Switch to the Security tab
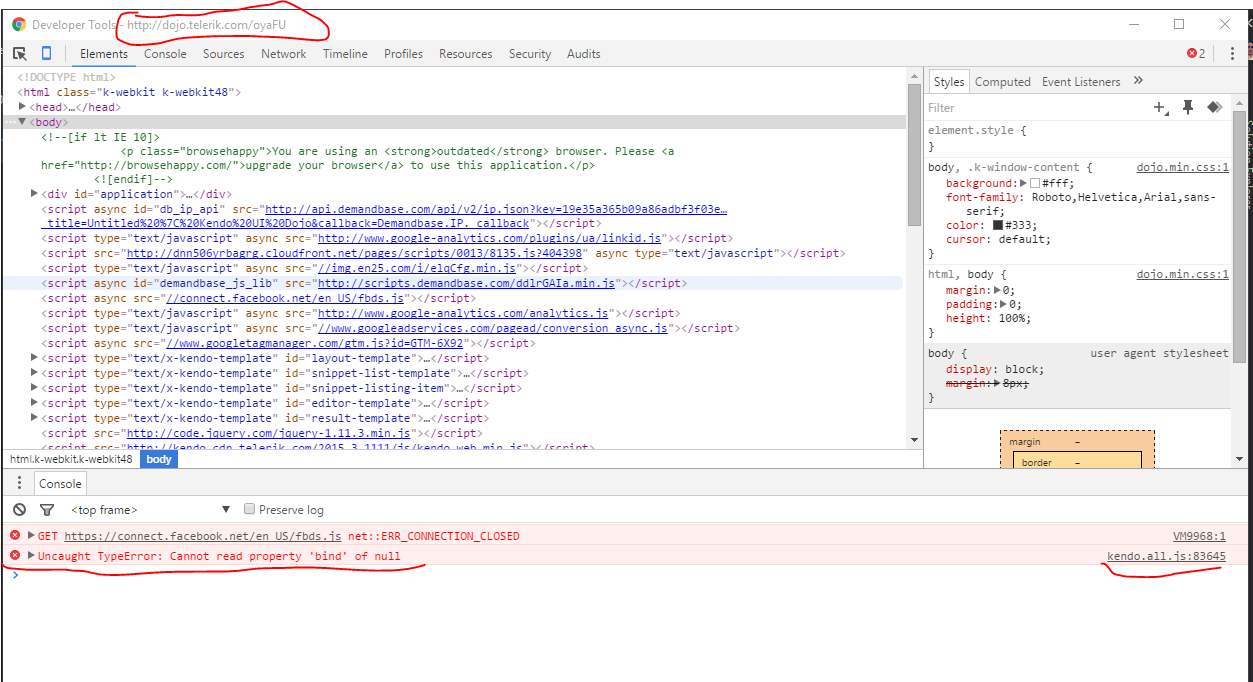Viewport: 1253px width, 682px height. coord(529,54)
